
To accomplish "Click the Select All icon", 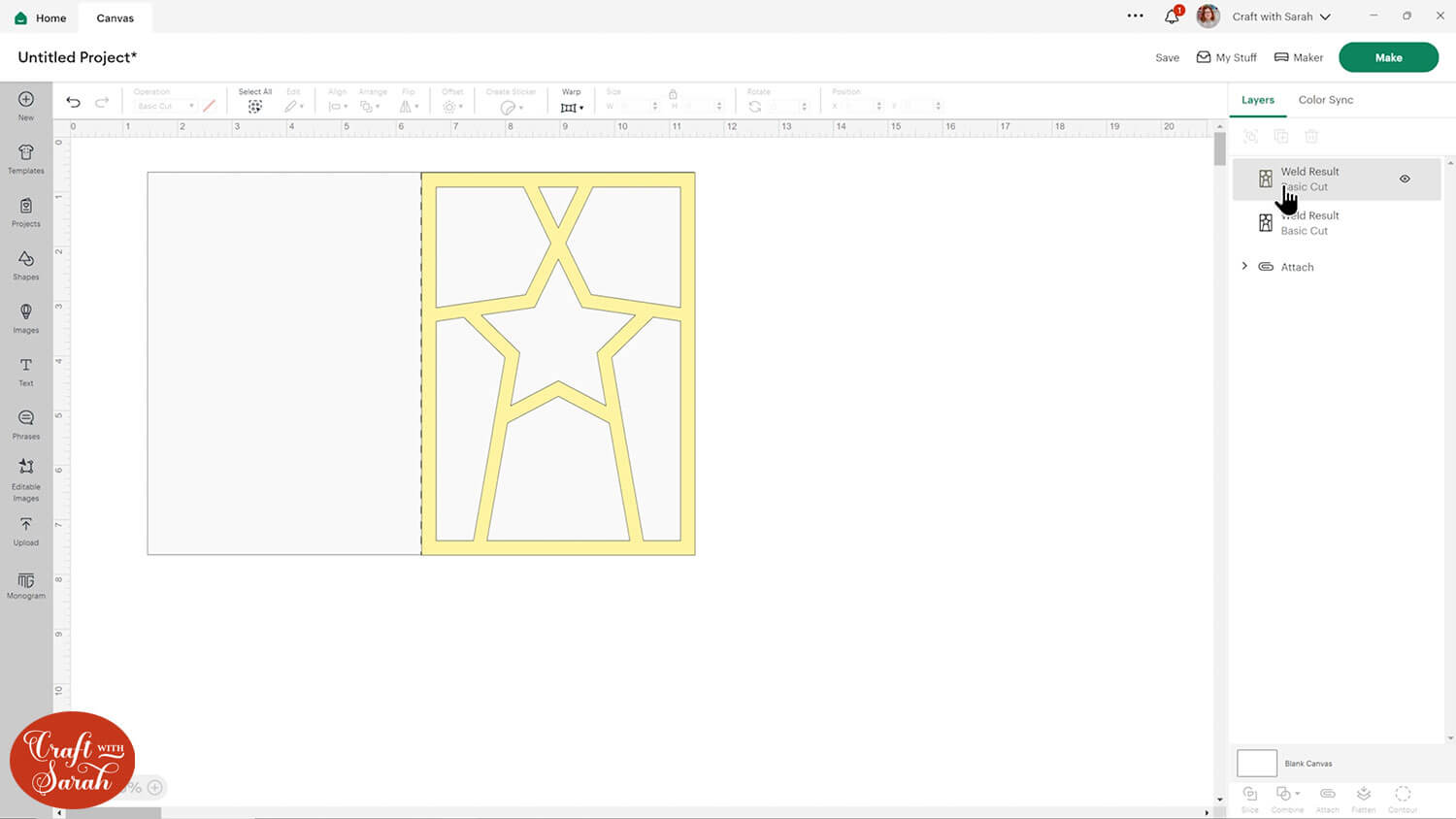I will (254, 107).
